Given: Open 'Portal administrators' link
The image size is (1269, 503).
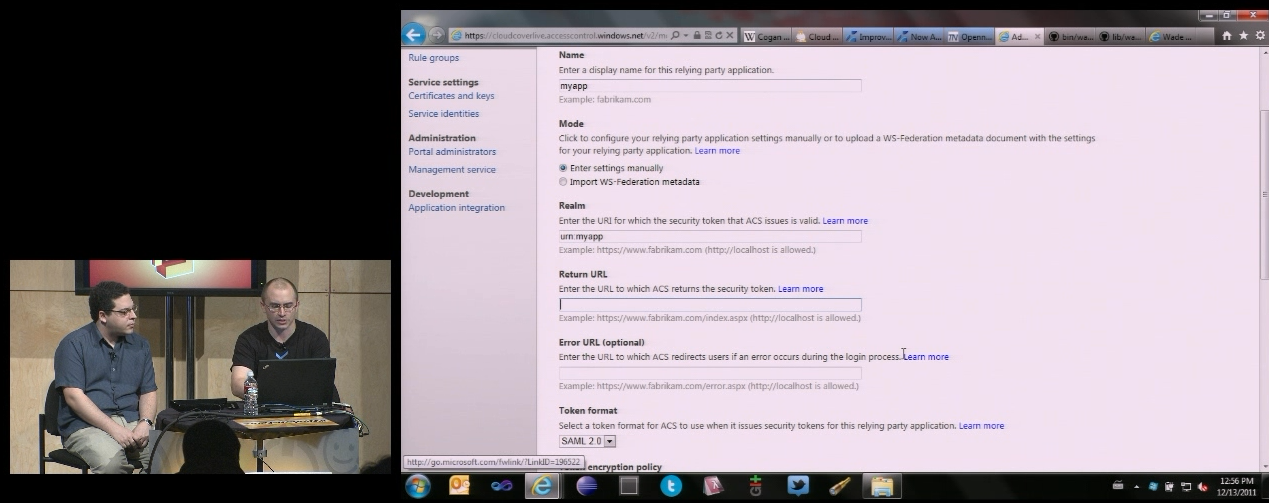Looking at the screenshot, I should (452, 152).
